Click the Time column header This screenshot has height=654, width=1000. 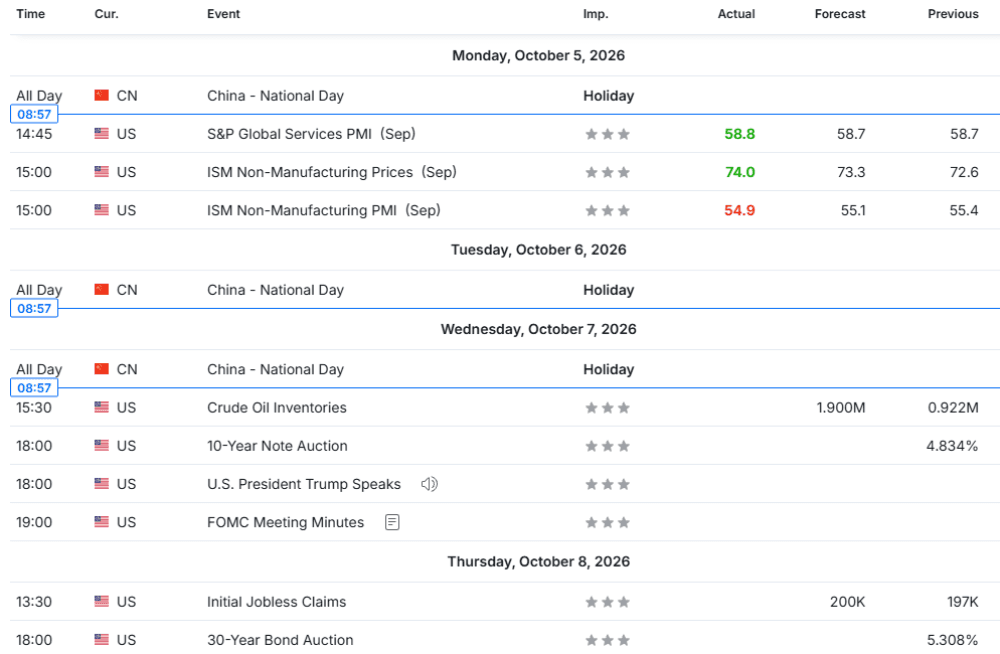coord(31,14)
